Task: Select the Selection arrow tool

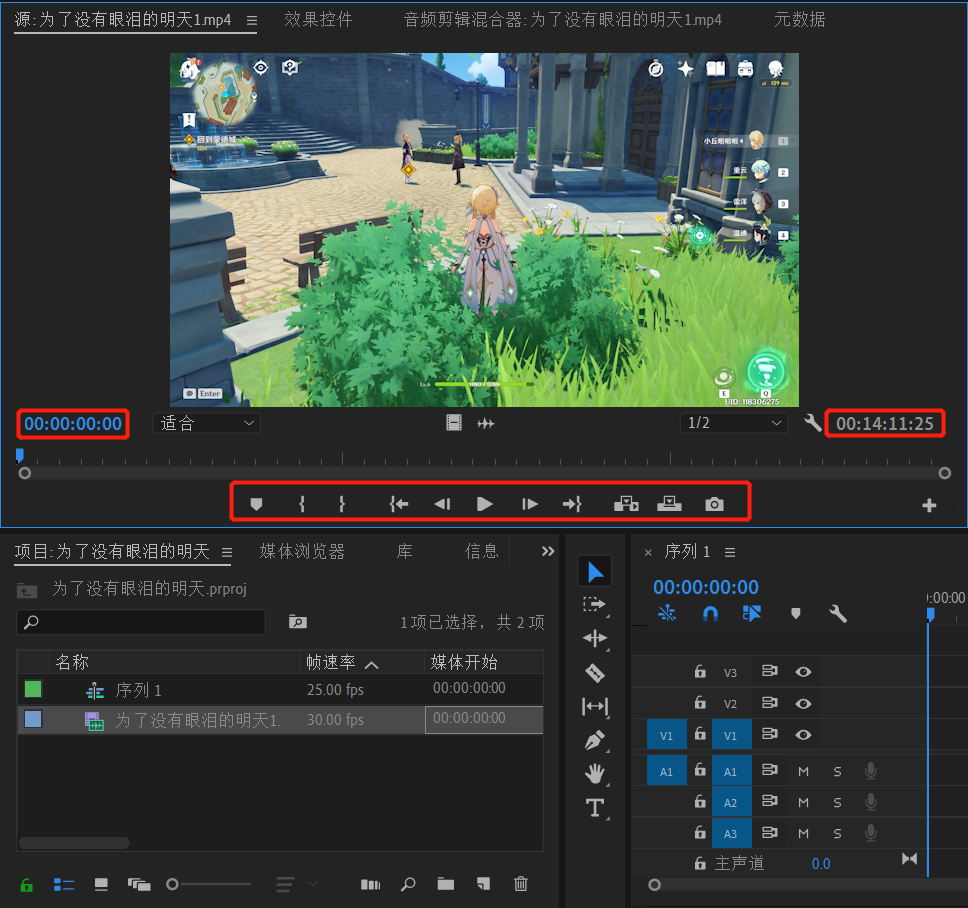Action: [595, 572]
